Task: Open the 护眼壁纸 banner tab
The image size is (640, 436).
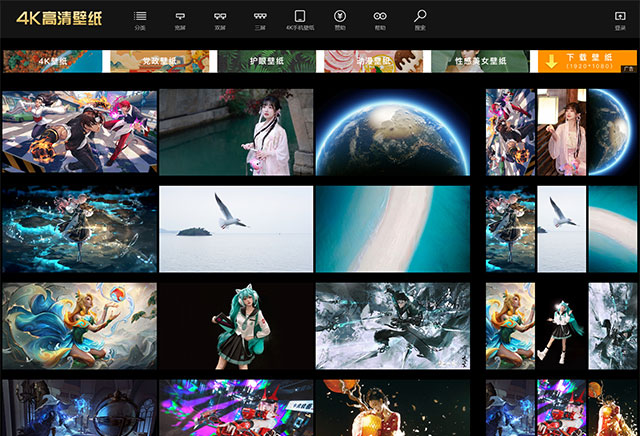Action: [265, 61]
